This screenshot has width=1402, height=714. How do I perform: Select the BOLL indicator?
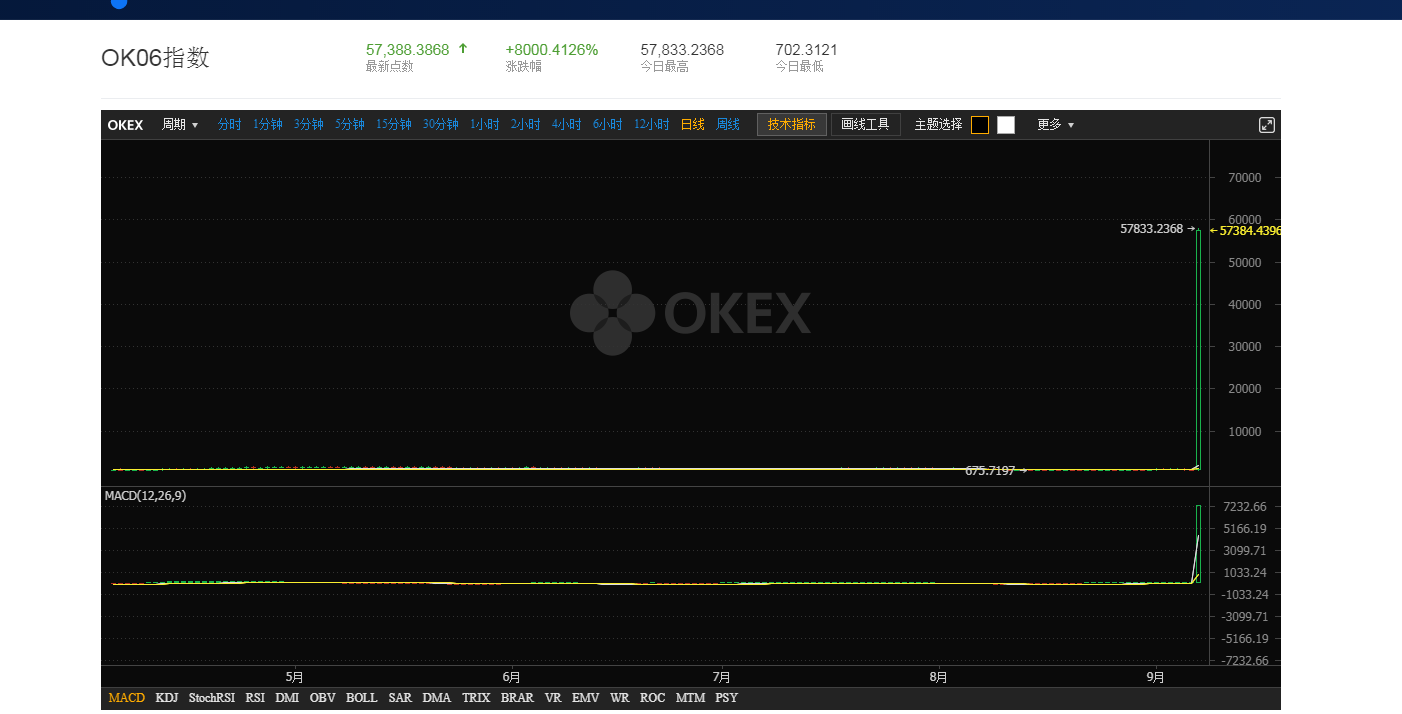coord(362,698)
